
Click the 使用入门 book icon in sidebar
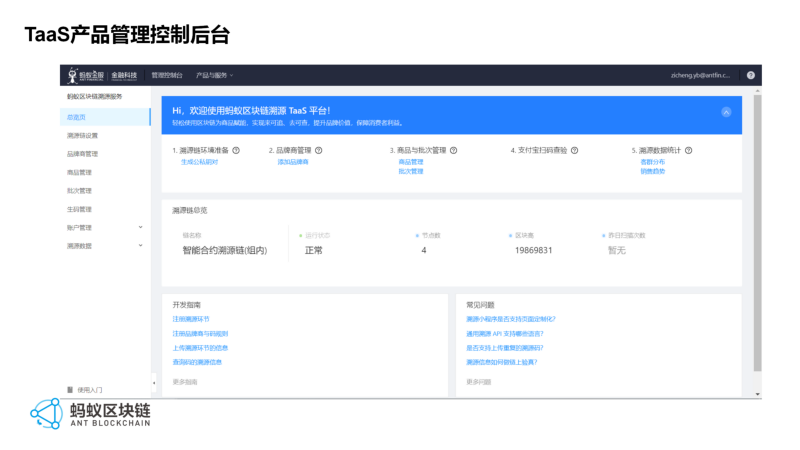click(70, 390)
